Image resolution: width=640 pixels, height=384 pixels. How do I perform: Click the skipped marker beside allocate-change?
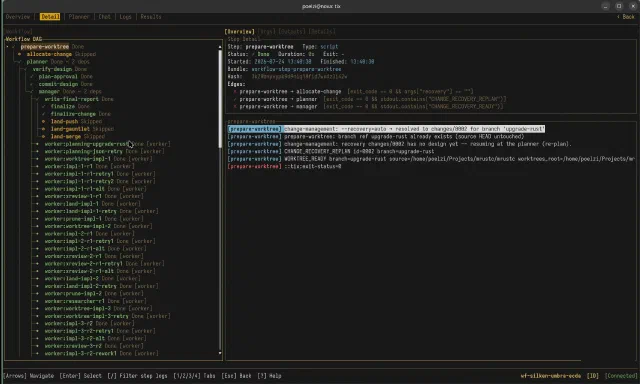[19, 54]
